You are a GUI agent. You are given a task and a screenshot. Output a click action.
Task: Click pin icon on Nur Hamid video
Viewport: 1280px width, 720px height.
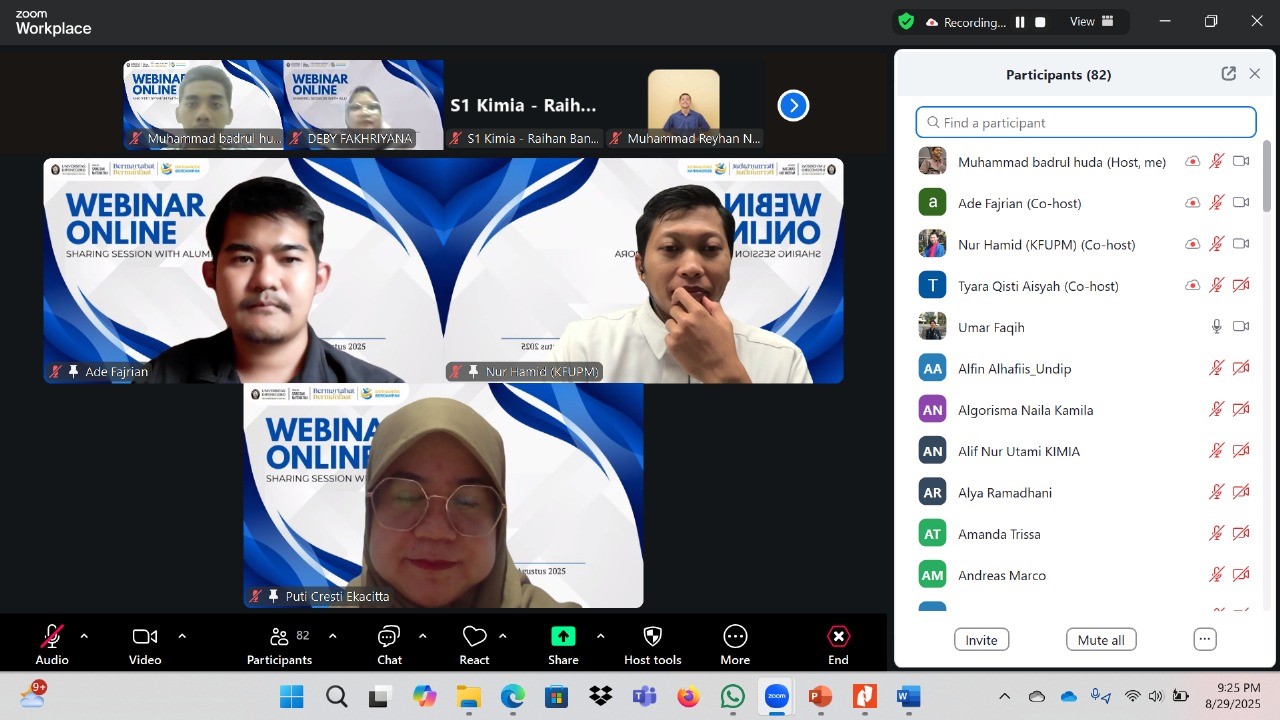click(x=473, y=371)
